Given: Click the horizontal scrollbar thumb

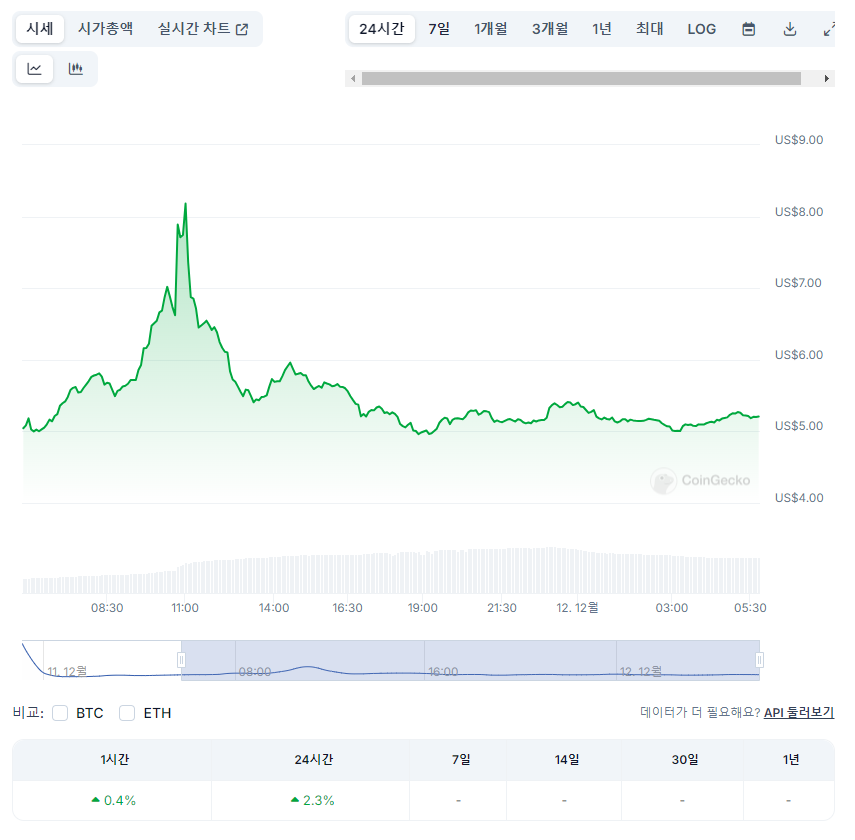Looking at the screenshot, I should point(581,79).
